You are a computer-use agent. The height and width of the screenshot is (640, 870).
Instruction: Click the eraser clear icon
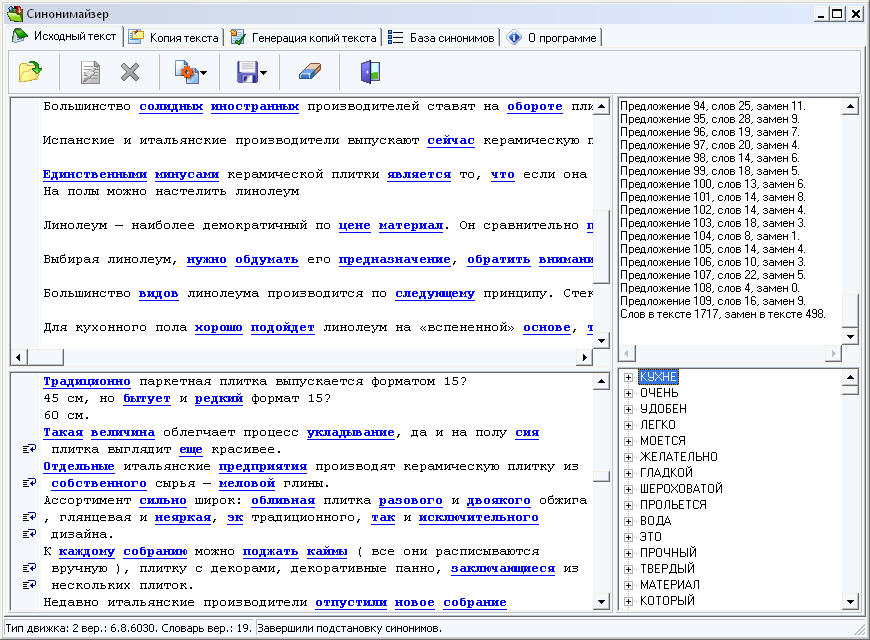coord(310,71)
